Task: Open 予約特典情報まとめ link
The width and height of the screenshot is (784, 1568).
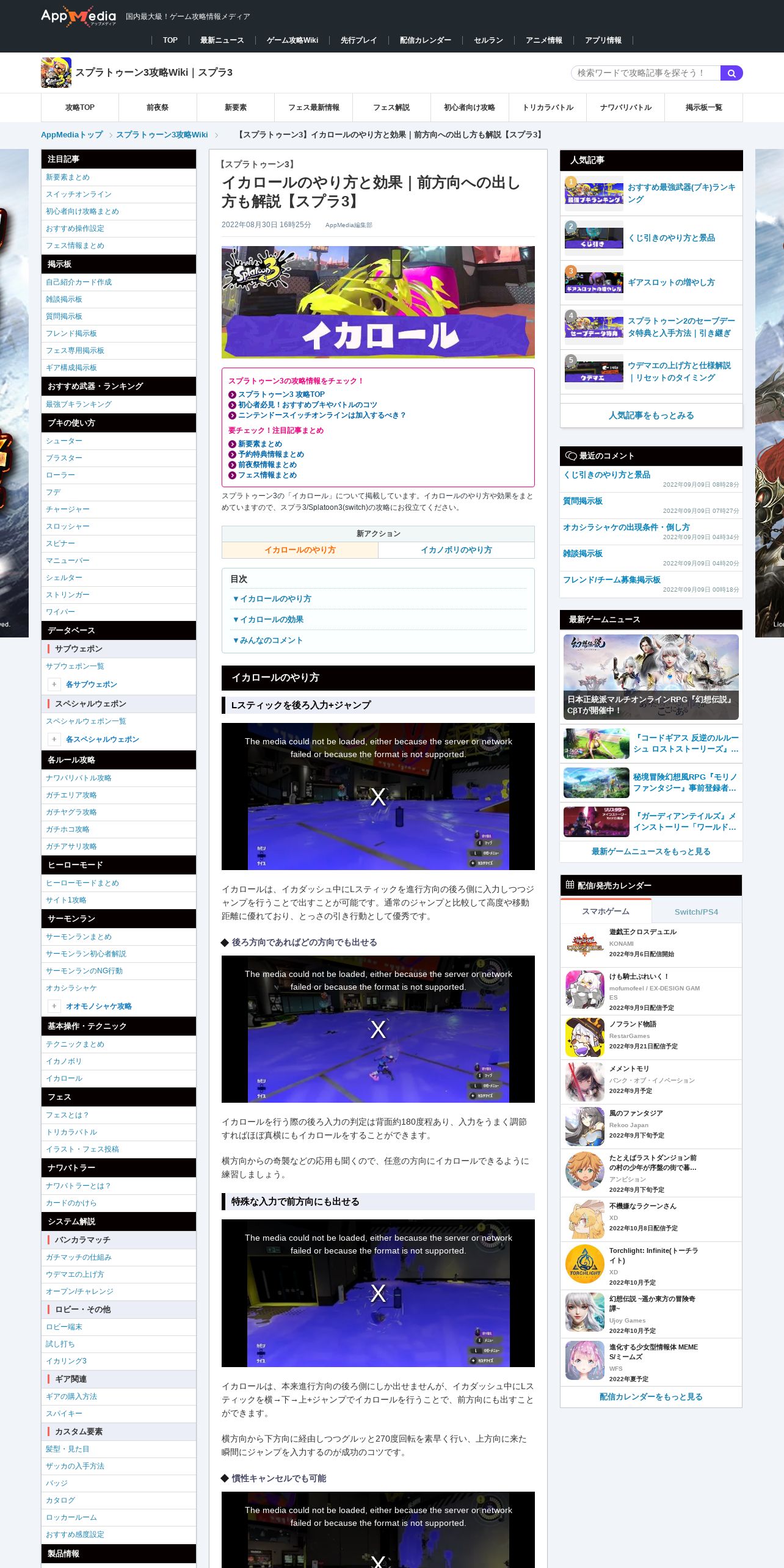Action: [x=271, y=454]
